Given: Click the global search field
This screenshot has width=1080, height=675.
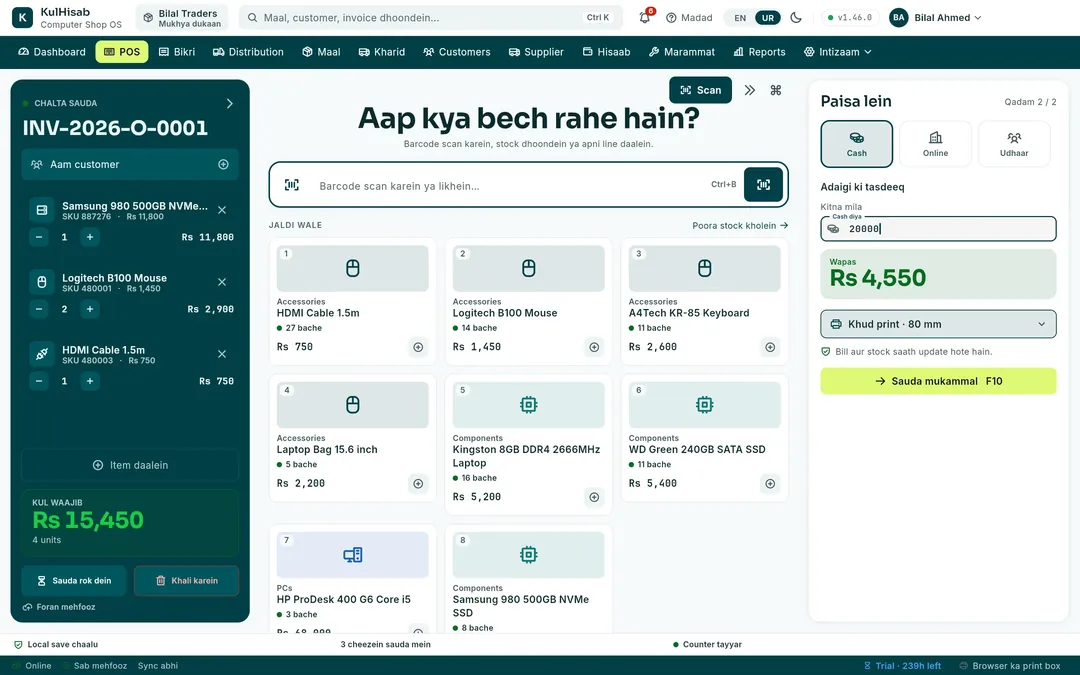Looking at the screenshot, I should (x=430, y=18).
